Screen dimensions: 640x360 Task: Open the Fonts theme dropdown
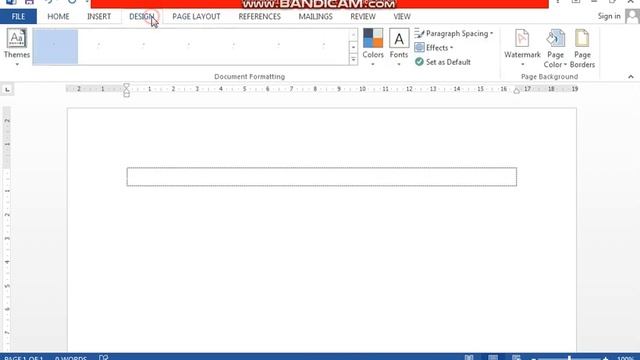(x=399, y=48)
